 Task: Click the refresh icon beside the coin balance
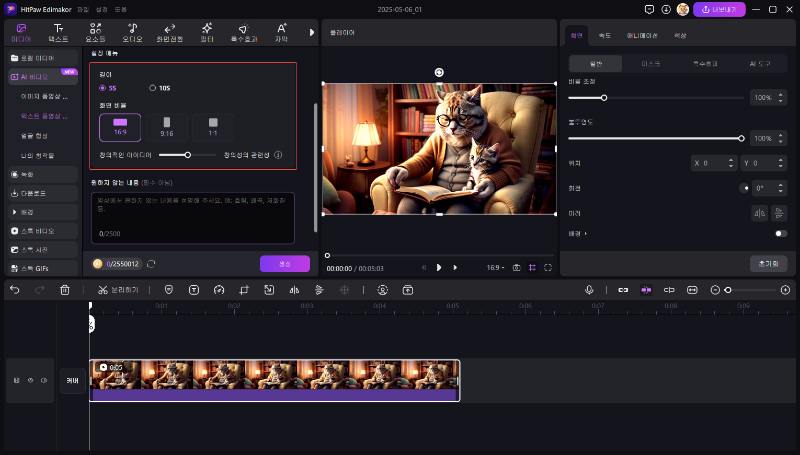(151, 264)
